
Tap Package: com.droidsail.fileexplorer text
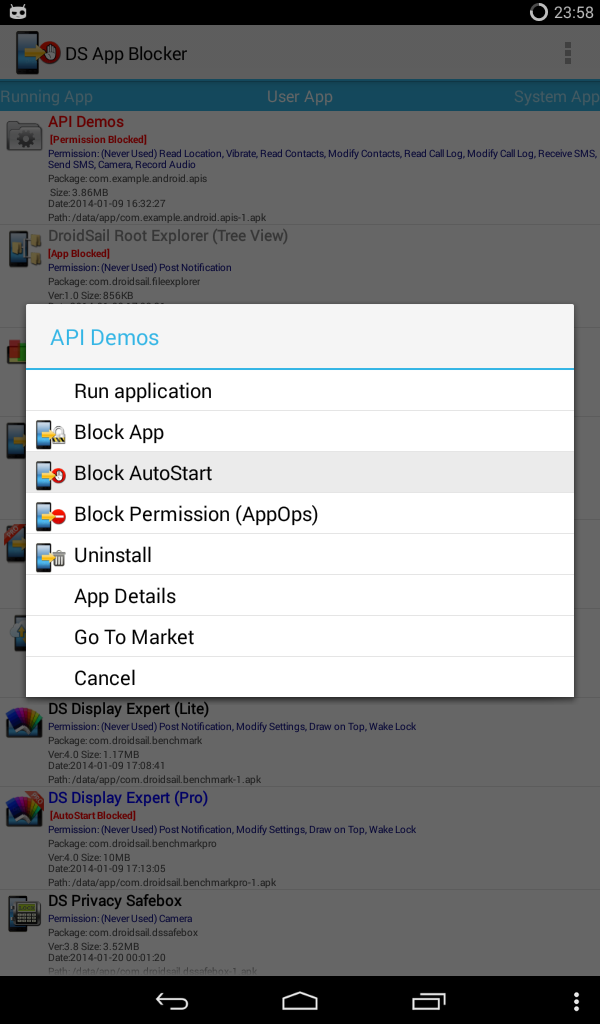(x=124, y=282)
